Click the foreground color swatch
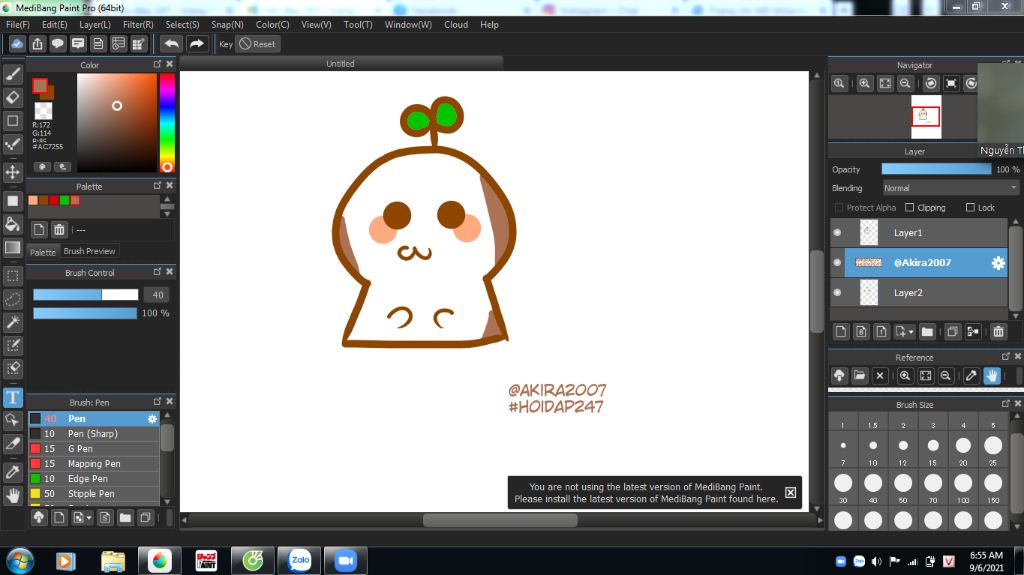 coord(40,86)
